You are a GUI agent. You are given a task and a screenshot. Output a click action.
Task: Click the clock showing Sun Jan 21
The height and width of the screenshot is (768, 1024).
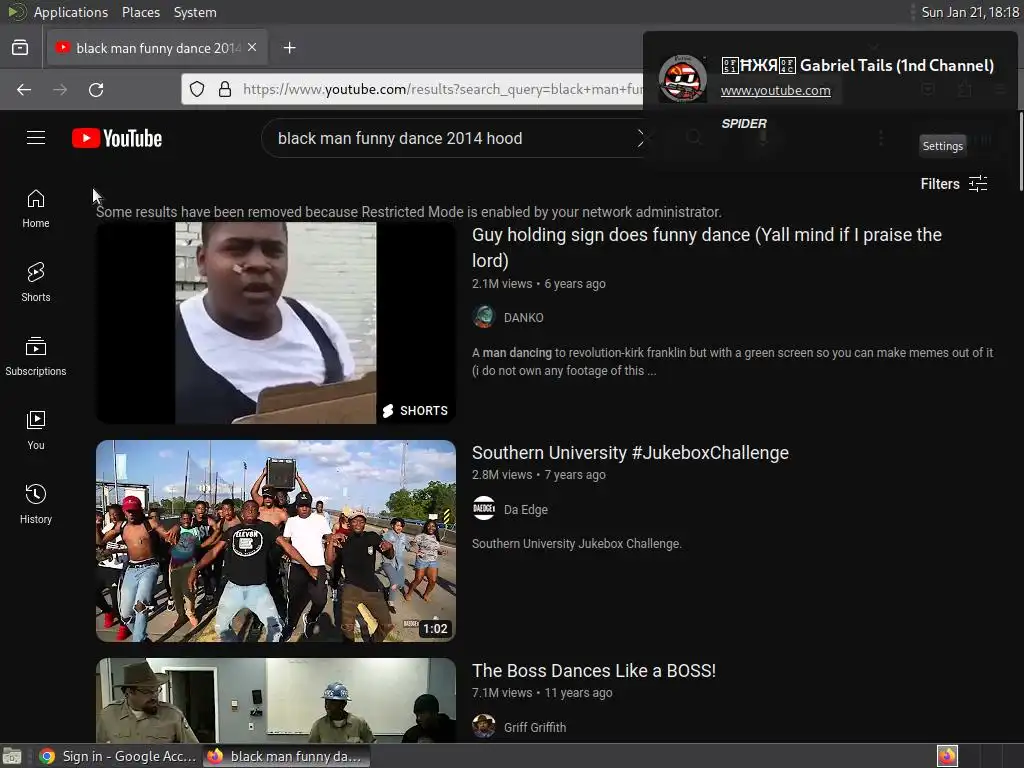970,12
